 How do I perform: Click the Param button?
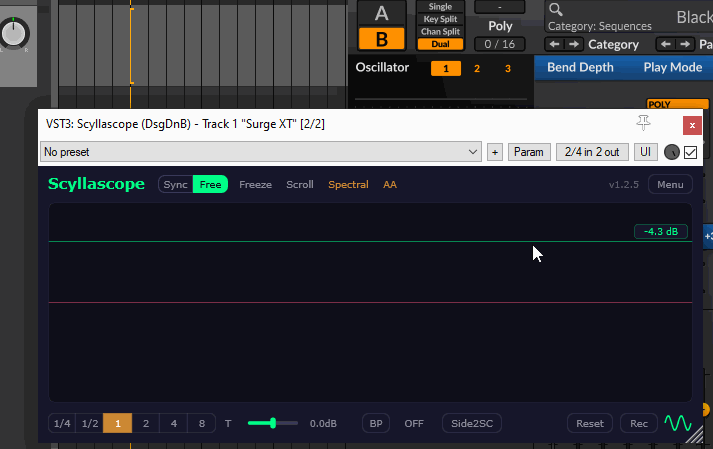point(529,152)
